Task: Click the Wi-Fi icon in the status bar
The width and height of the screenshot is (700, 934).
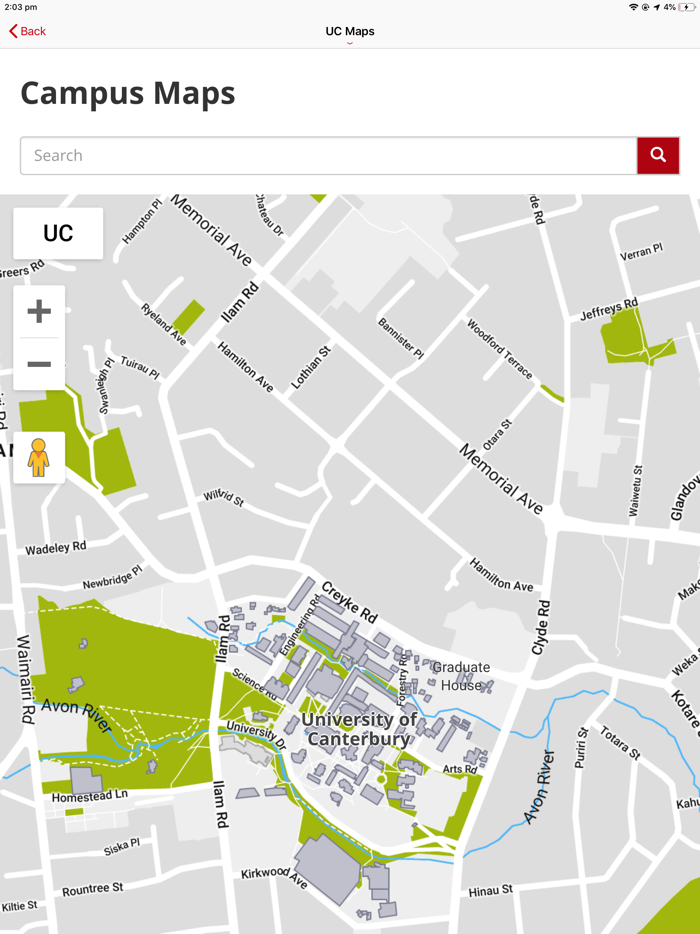Action: pyautogui.click(x=634, y=8)
